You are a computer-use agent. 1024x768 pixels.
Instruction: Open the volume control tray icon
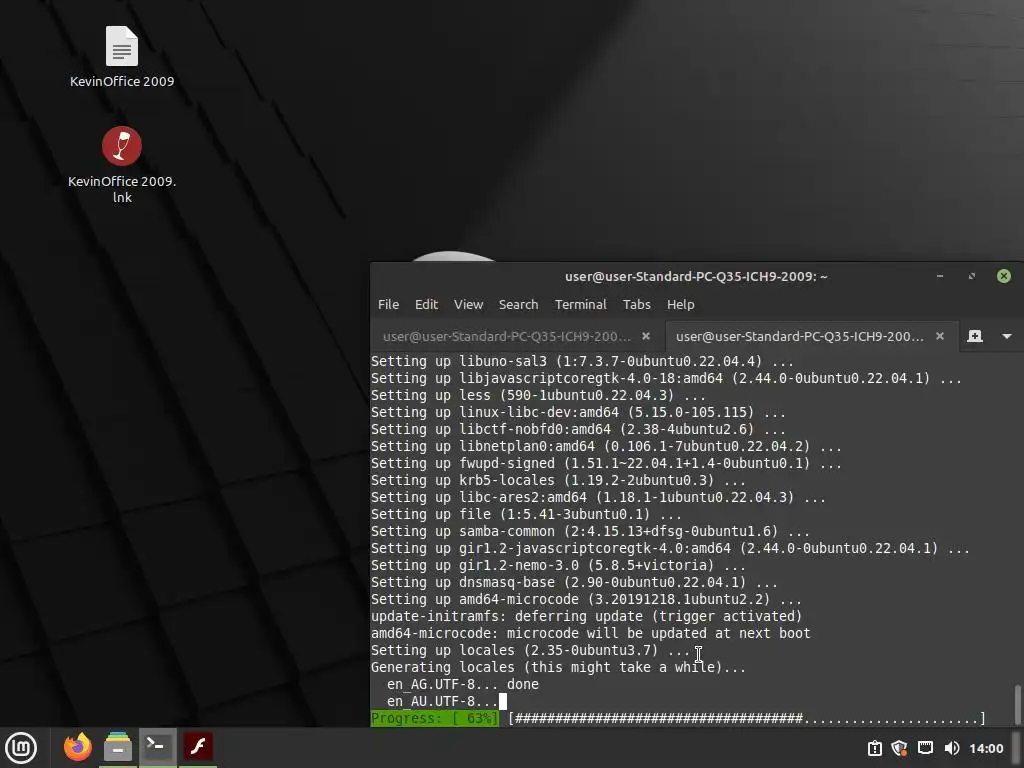[952, 748]
